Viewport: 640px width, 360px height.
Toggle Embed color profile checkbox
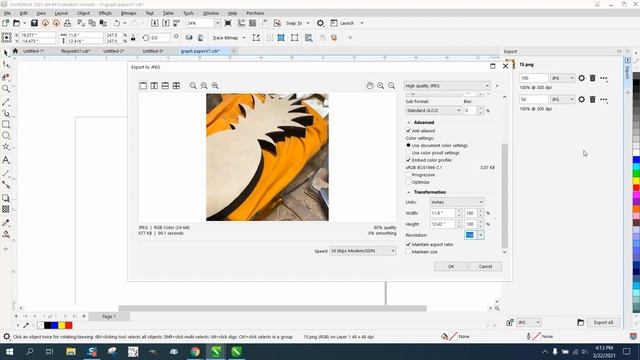[408, 160]
